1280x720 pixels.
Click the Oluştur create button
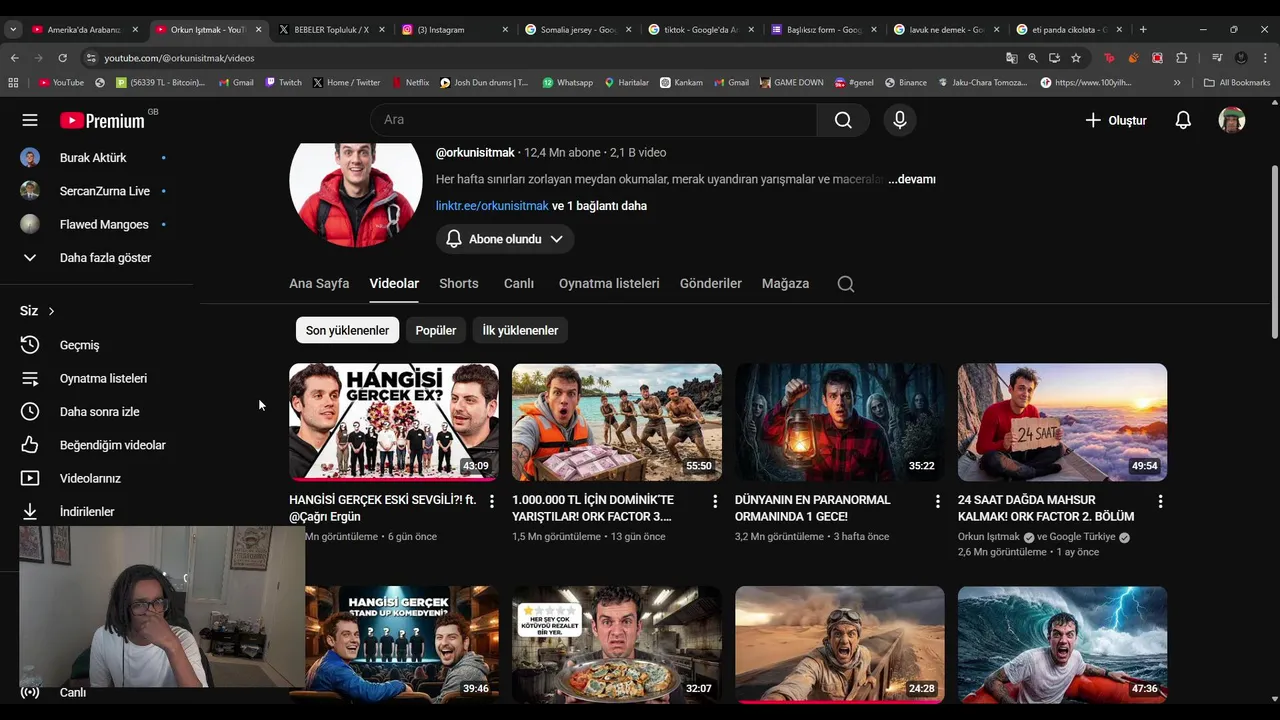pos(1116,120)
